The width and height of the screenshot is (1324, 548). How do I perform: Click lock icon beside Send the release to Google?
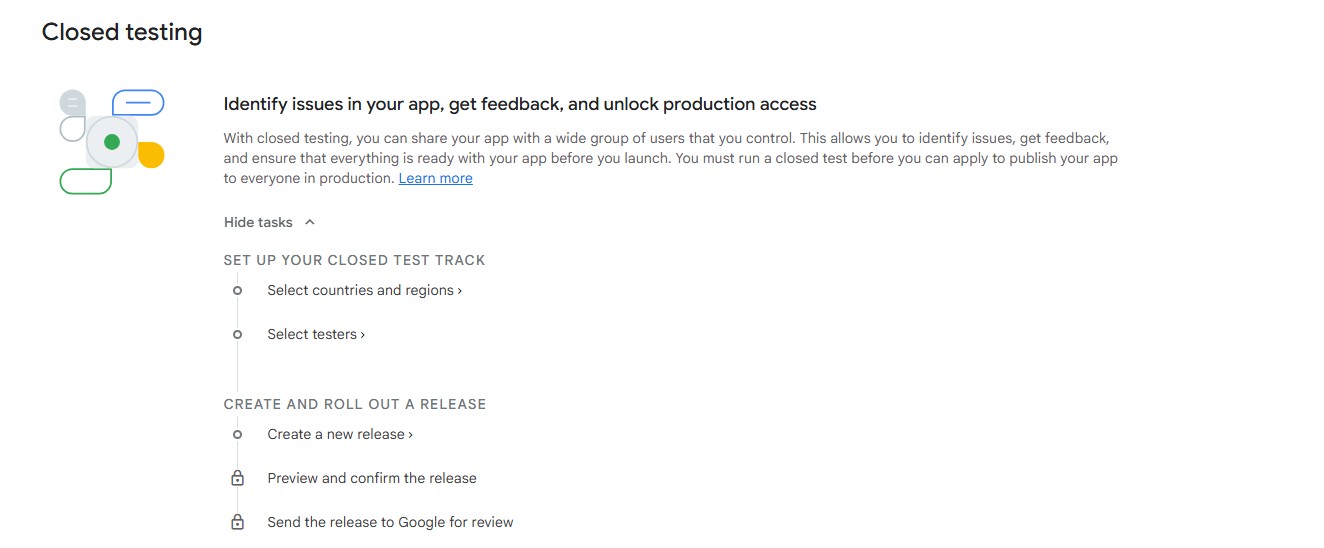coord(237,522)
